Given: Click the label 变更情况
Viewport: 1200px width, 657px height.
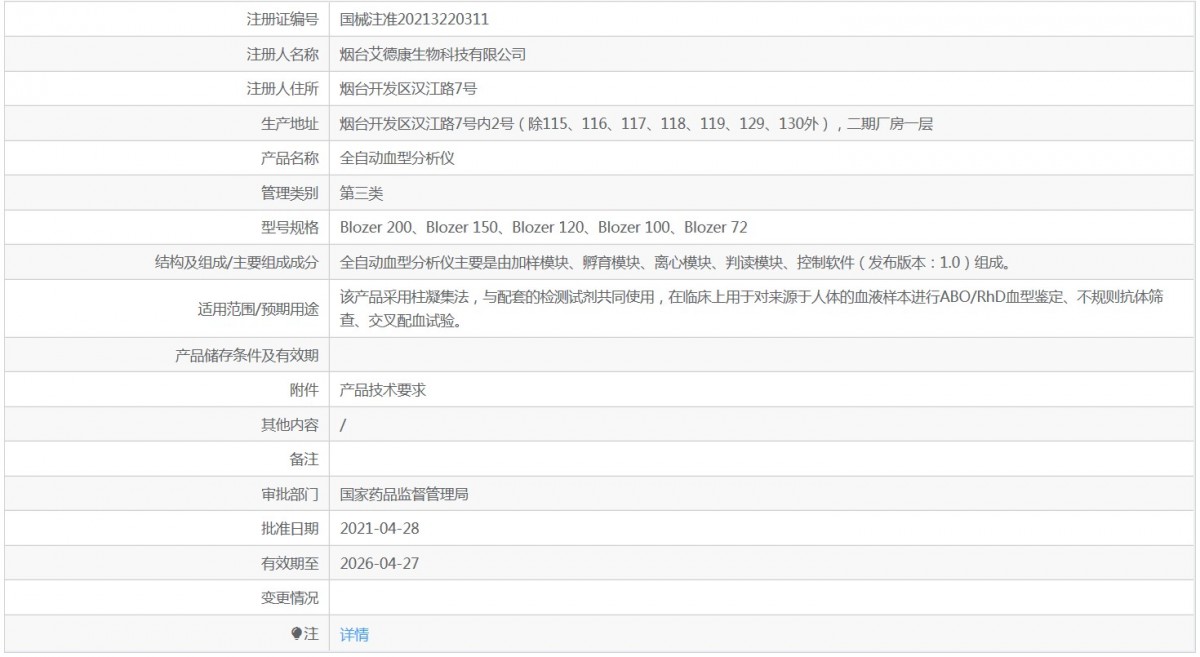Looking at the screenshot, I should pyautogui.click(x=290, y=599).
